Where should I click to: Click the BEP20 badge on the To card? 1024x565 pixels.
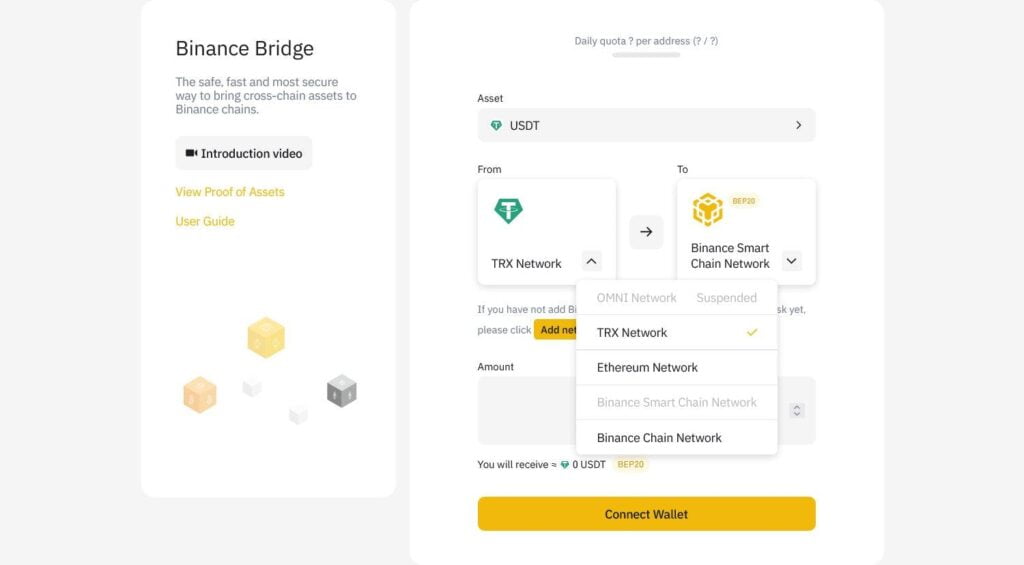[x=744, y=201]
